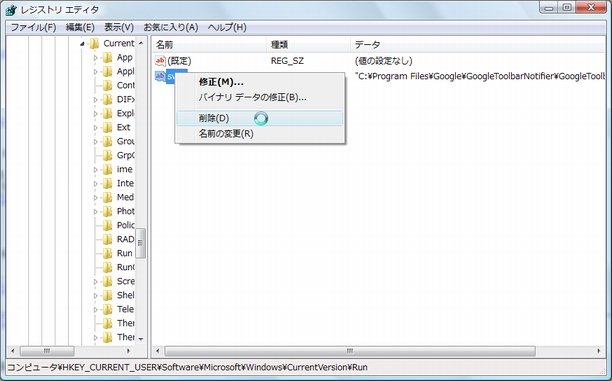Open the 表示(V) menu
The width and height of the screenshot is (612, 381).
[119, 27]
